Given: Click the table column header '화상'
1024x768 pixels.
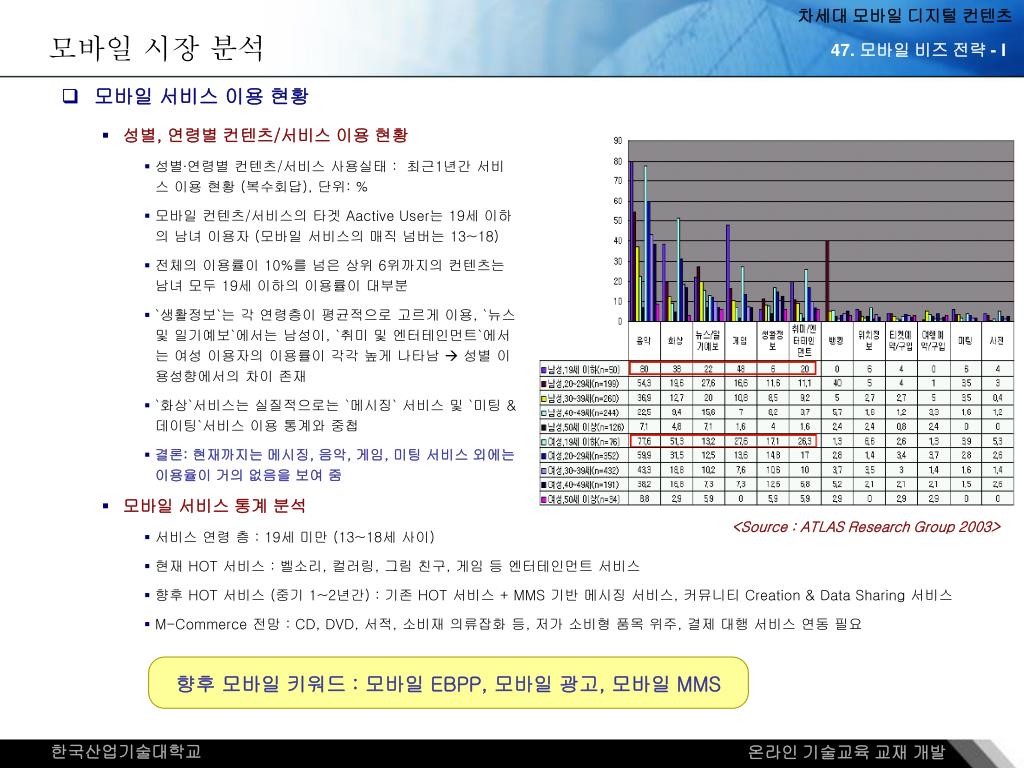Looking at the screenshot, I should (x=675, y=340).
